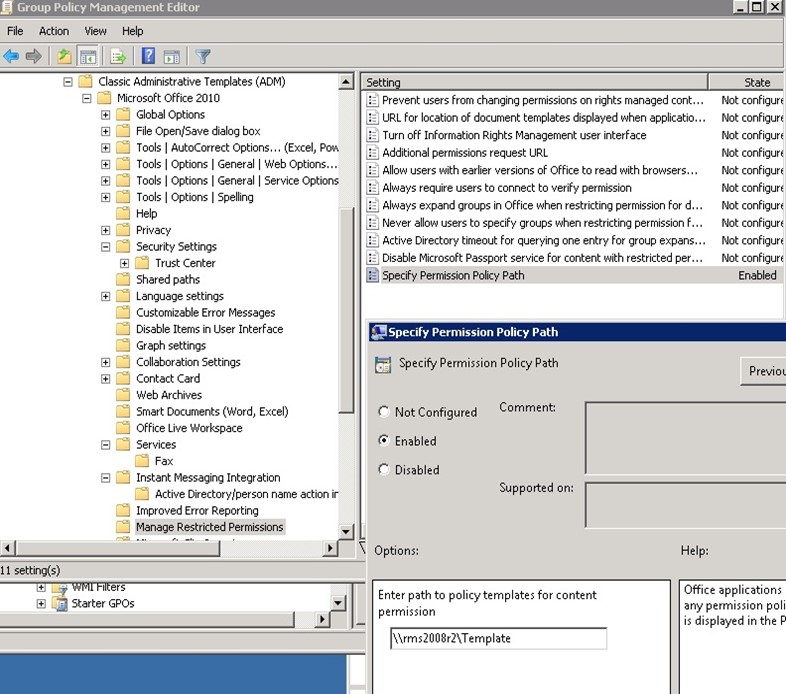Open the View menu
The width and height of the screenshot is (786, 694).
[x=96, y=31]
